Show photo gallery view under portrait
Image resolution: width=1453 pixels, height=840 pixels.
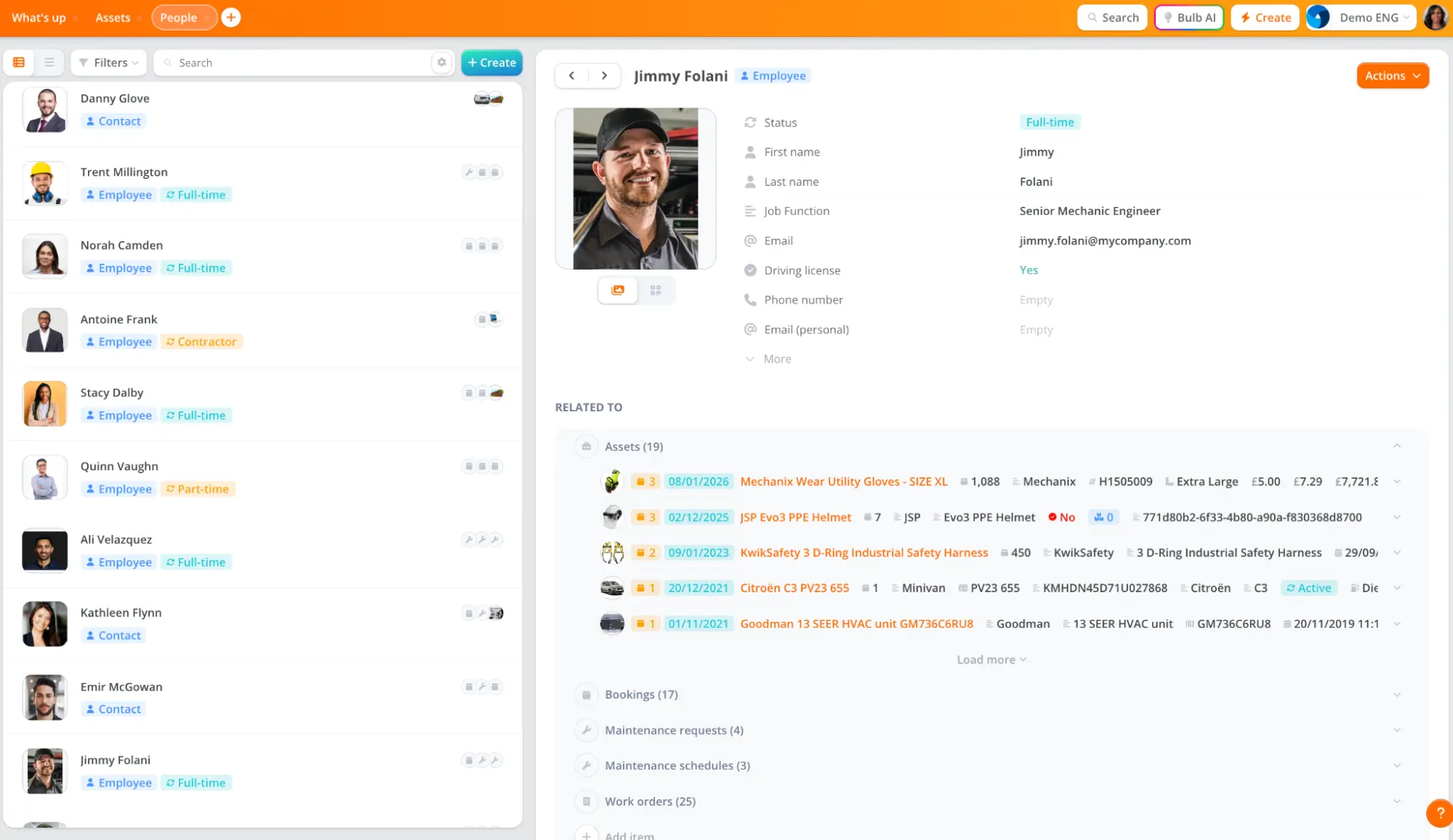click(618, 290)
